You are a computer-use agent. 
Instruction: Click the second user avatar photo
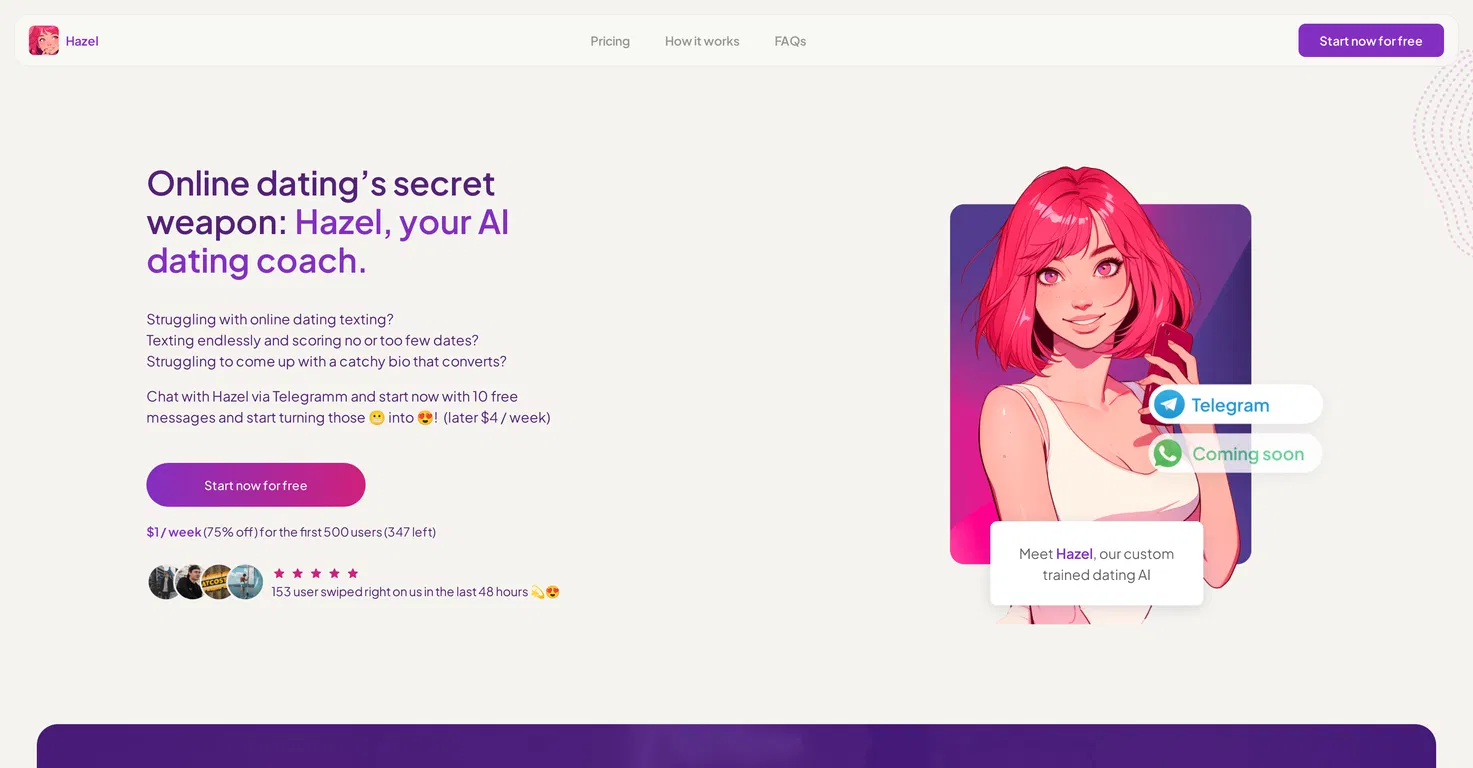[190, 582]
